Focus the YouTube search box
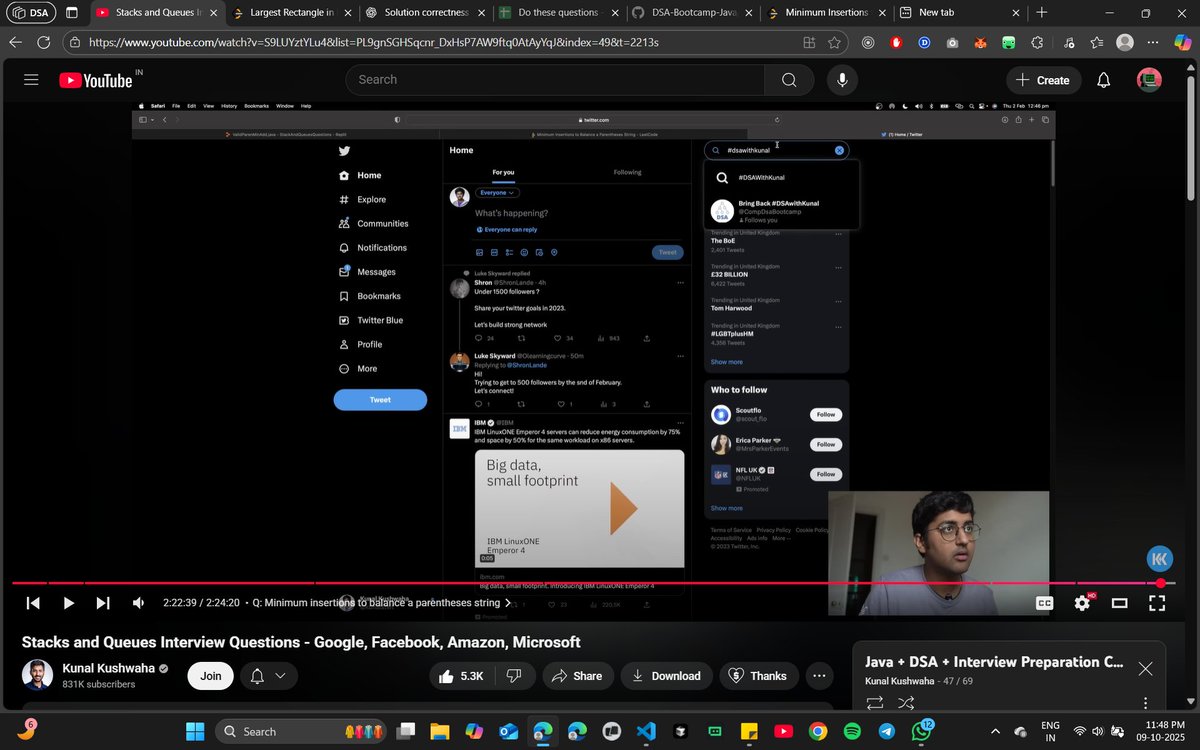The height and width of the screenshot is (750, 1200). pos(555,80)
